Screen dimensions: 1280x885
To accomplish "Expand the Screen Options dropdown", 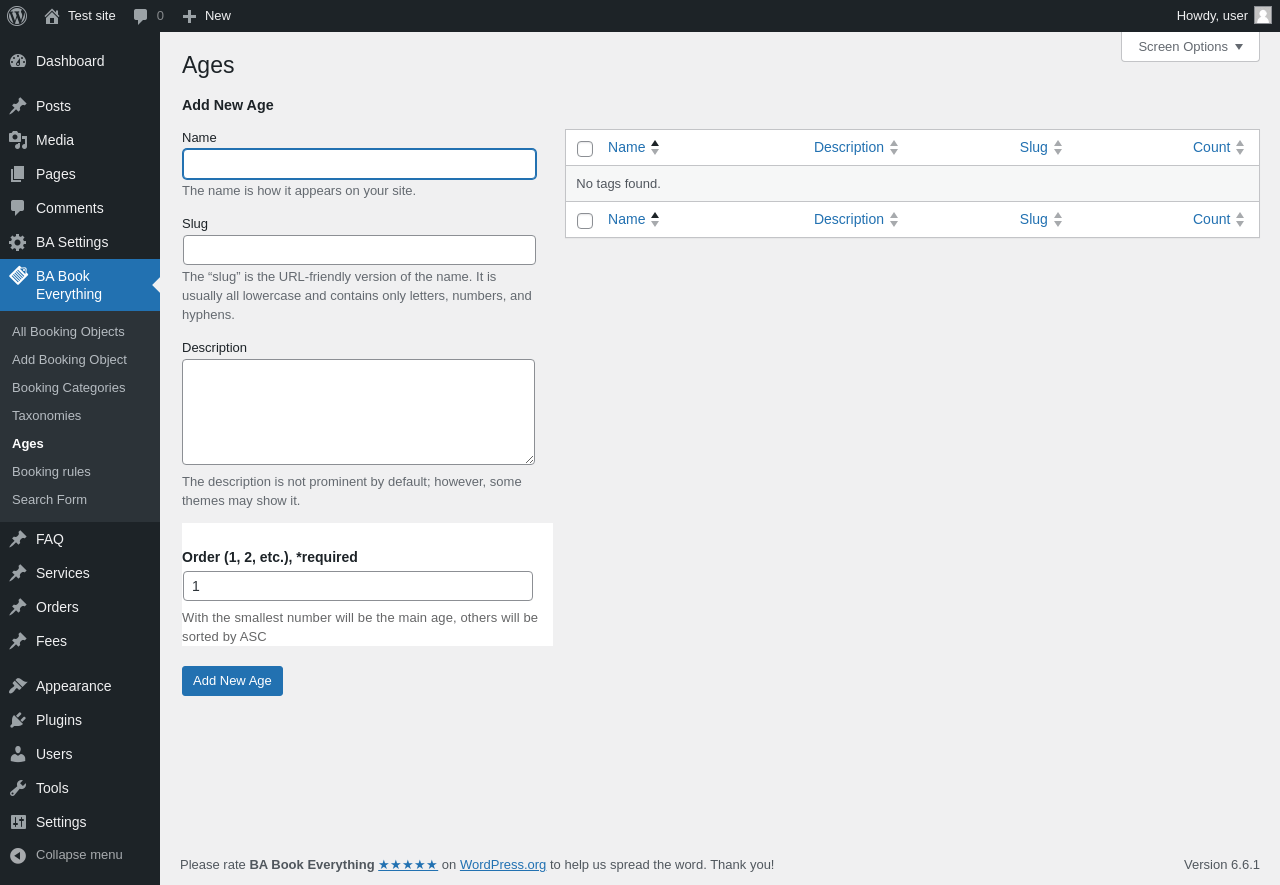I will point(1190,46).
